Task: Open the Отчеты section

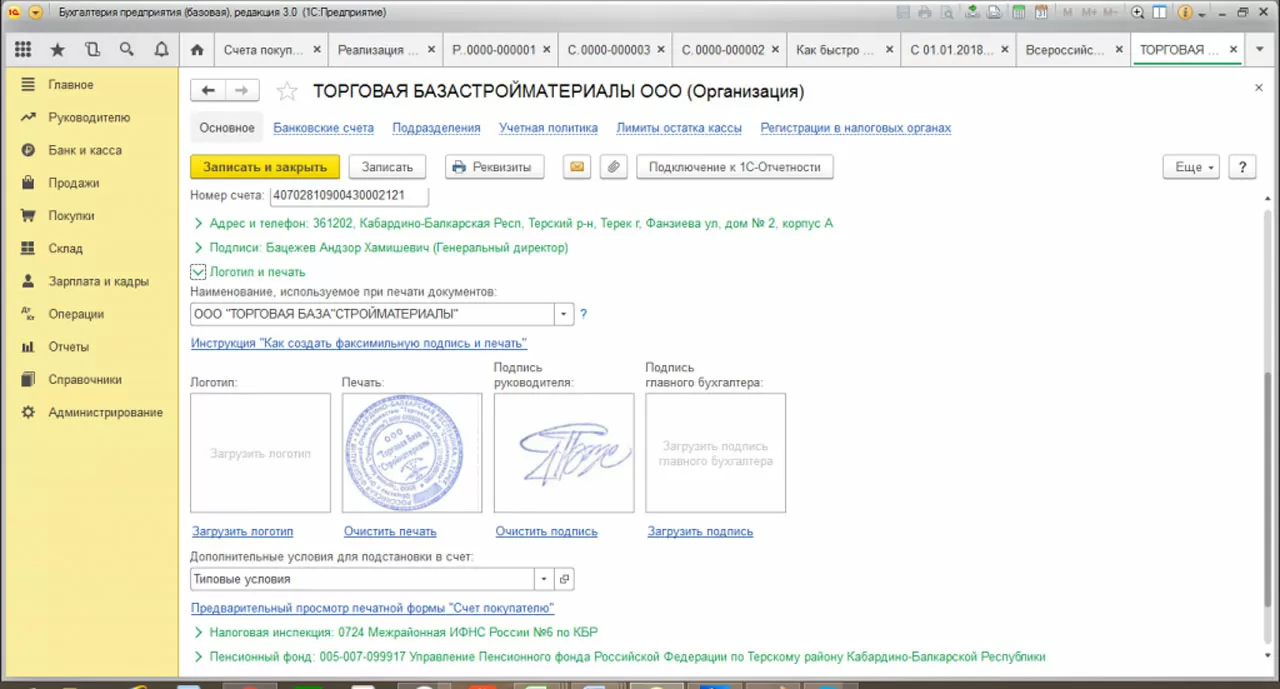Action: click(90, 347)
